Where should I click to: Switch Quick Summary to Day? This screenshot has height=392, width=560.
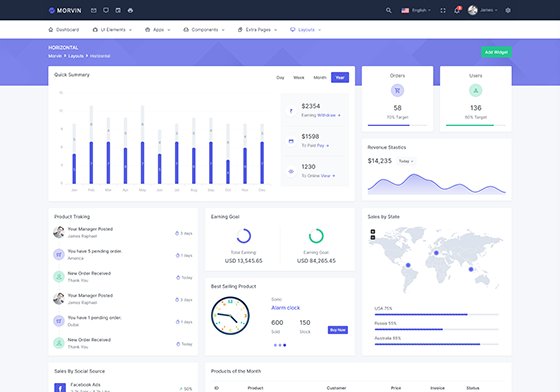coord(280,77)
